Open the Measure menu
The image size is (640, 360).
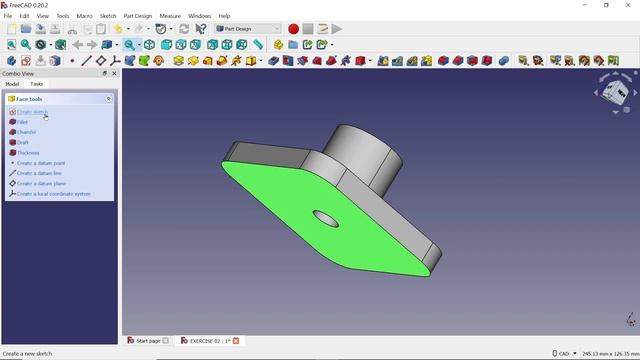pos(170,16)
